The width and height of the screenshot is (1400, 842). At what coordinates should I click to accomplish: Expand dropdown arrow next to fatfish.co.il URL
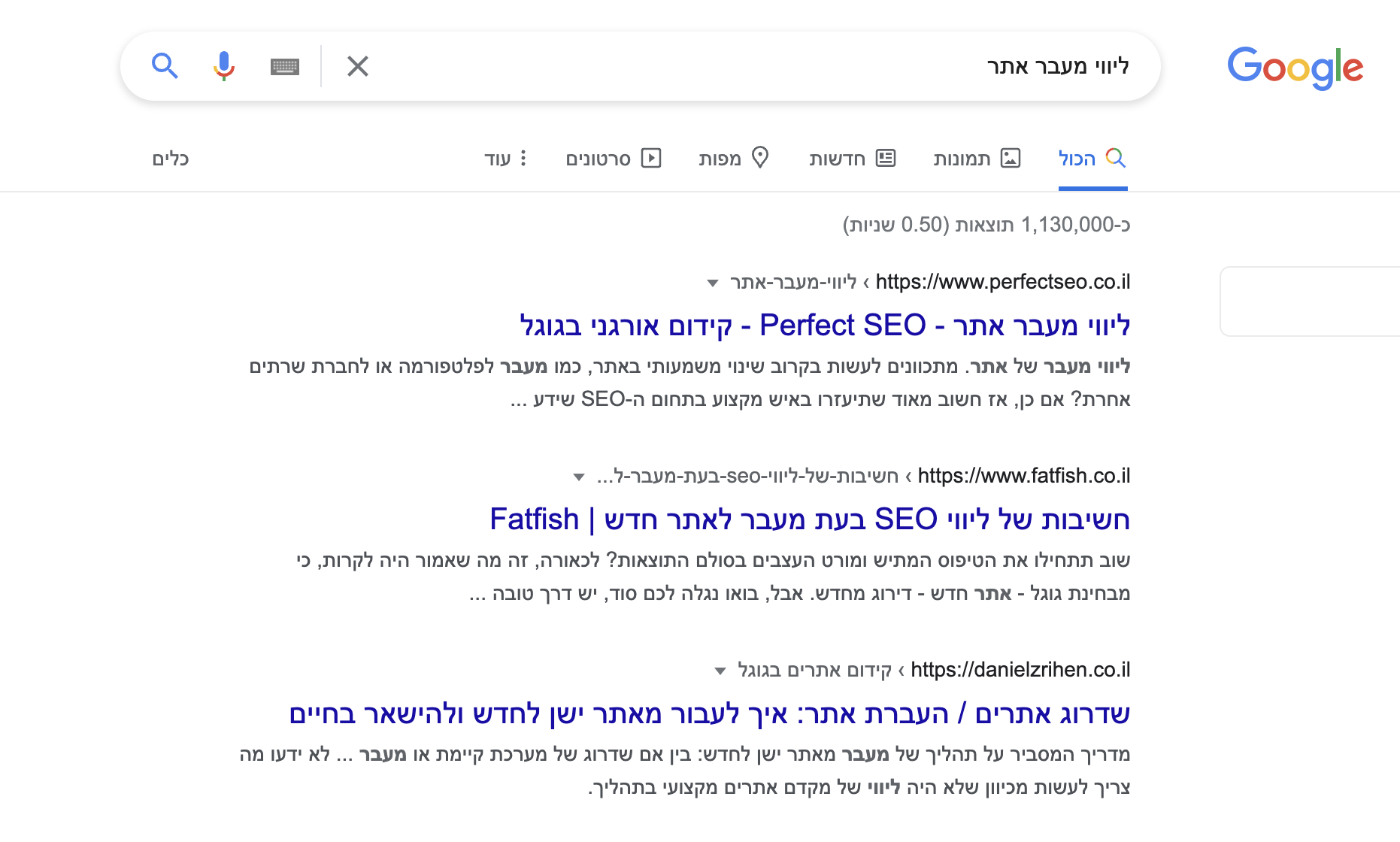pyautogui.click(x=578, y=477)
